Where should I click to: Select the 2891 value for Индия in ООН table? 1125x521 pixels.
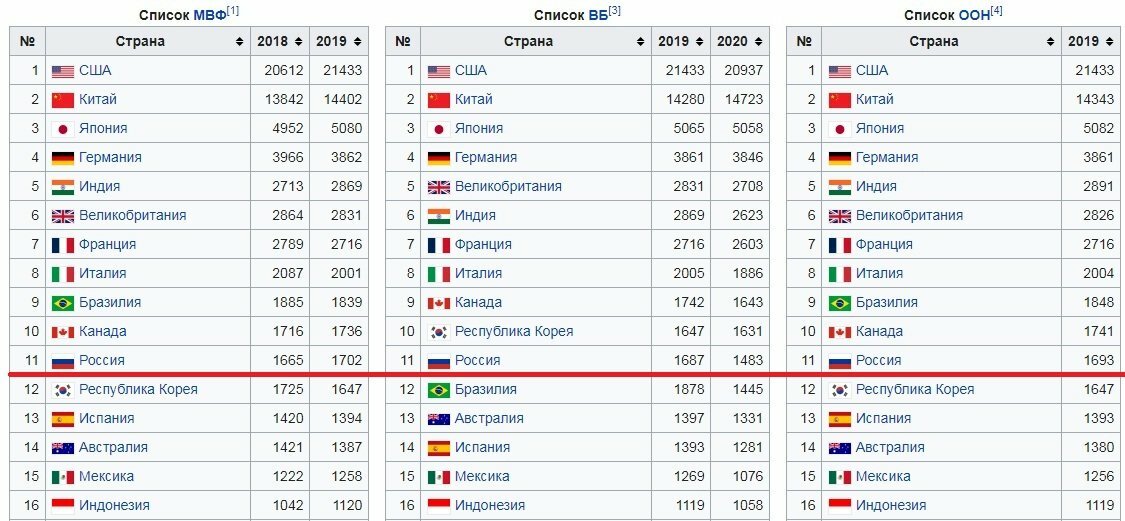[x=1098, y=187]
